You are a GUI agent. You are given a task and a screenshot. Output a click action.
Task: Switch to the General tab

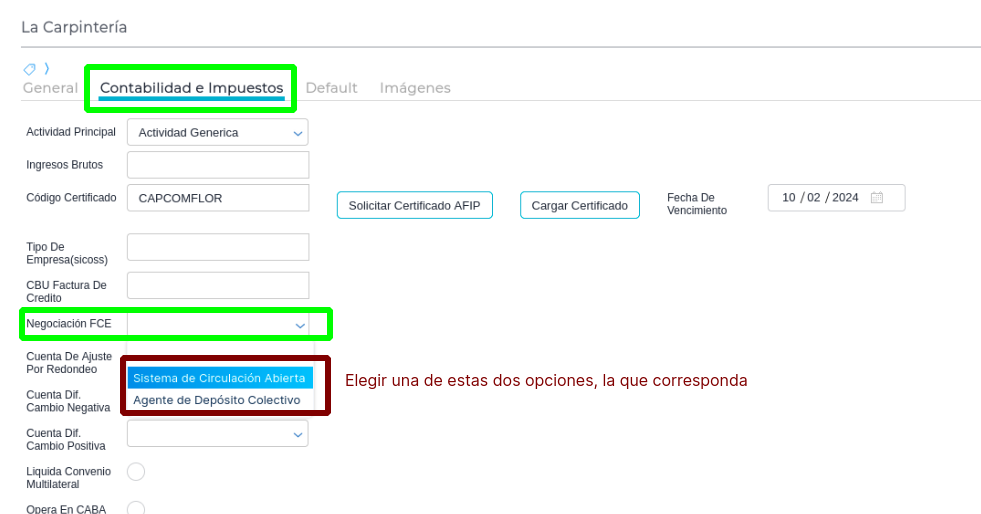point(51,88)
